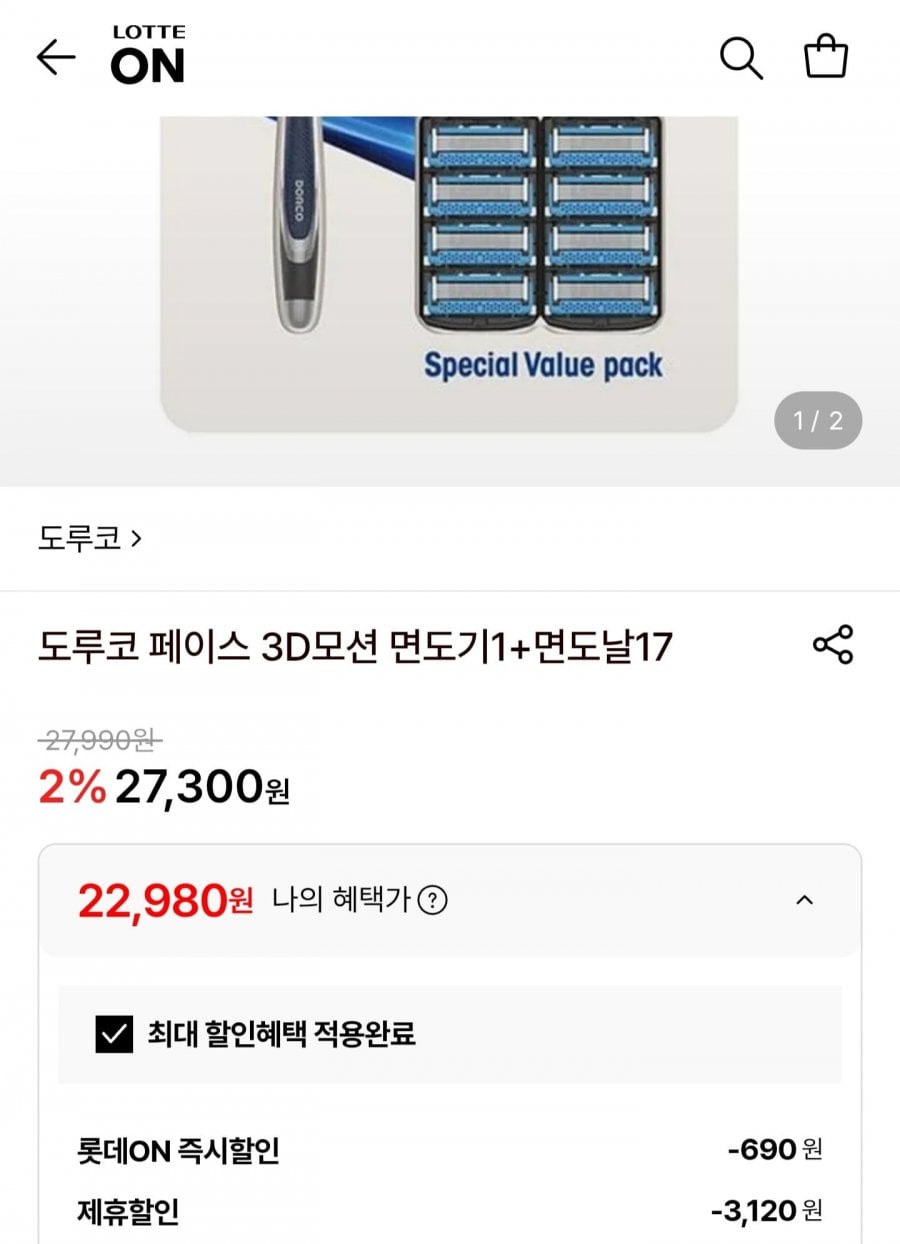Open the 나의 혜택가 help question icon

pos(432,900)
